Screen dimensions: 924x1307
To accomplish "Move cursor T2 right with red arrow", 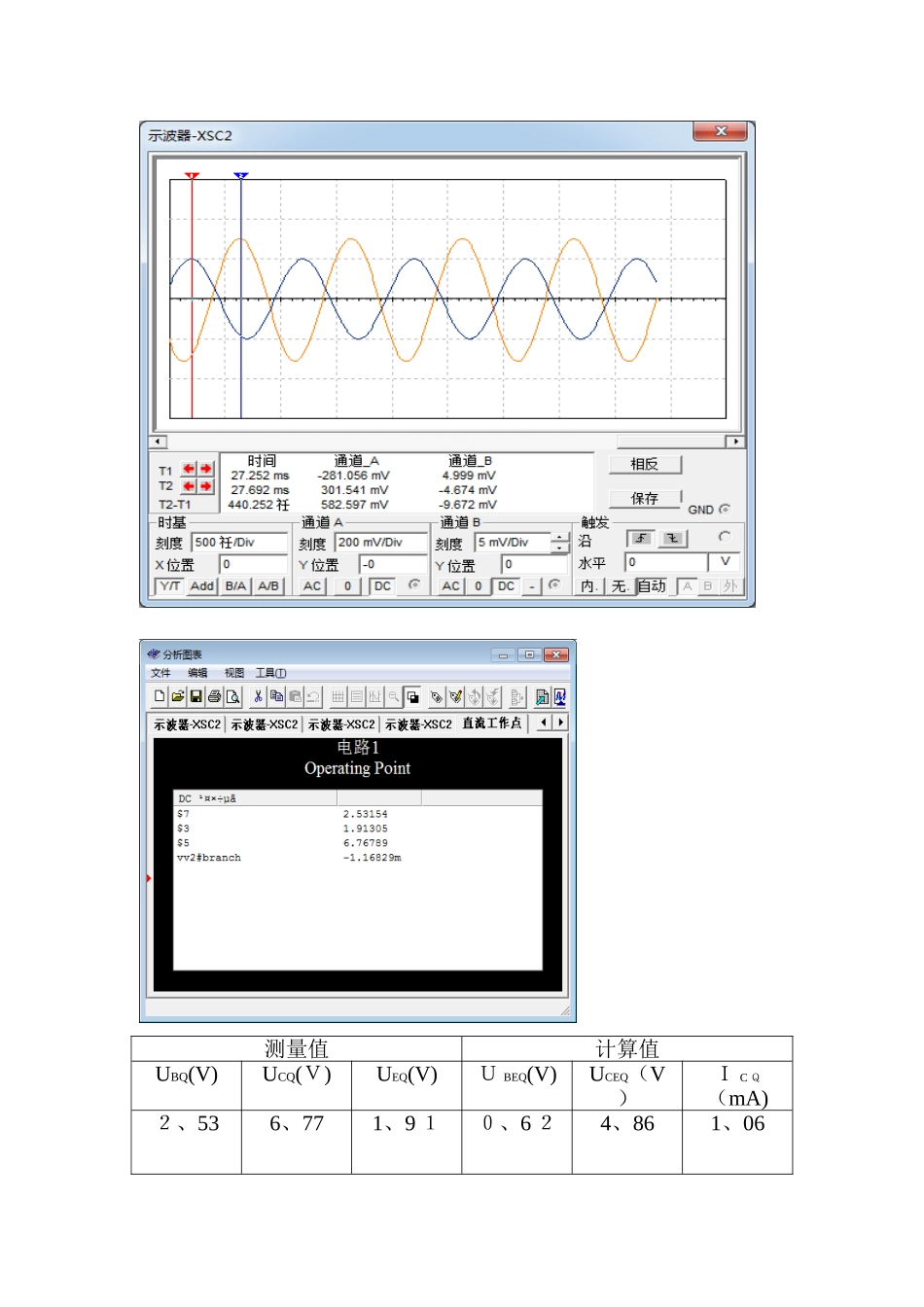I will point(205,485).
